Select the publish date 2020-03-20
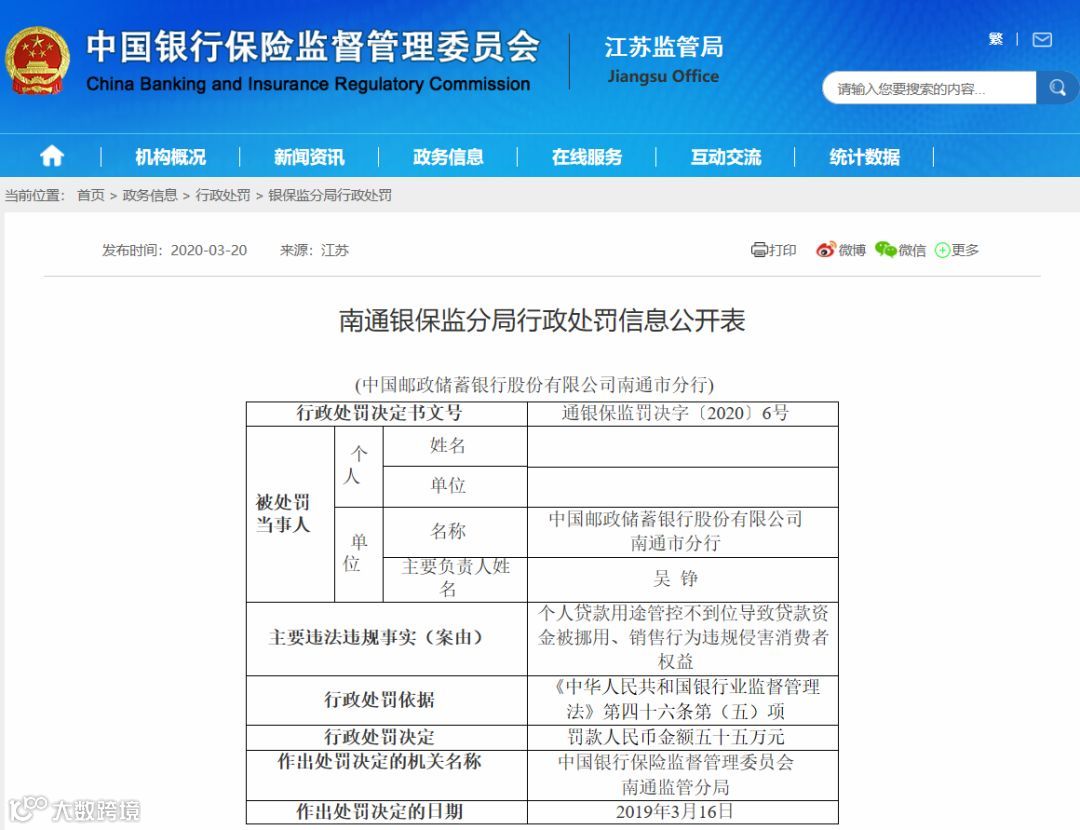Viewport: 1080px width, 830px height. (209, 250)
